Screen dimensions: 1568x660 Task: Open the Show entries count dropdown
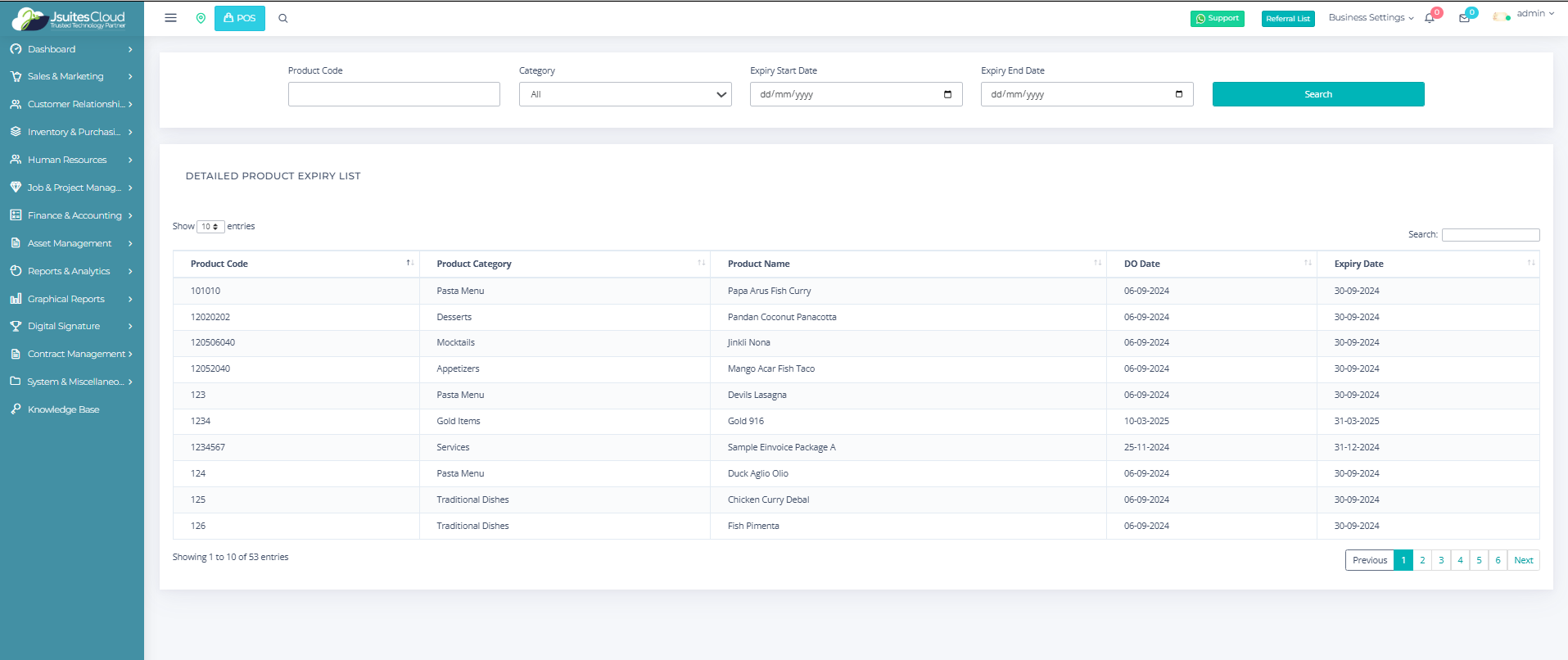coord(210,227)
